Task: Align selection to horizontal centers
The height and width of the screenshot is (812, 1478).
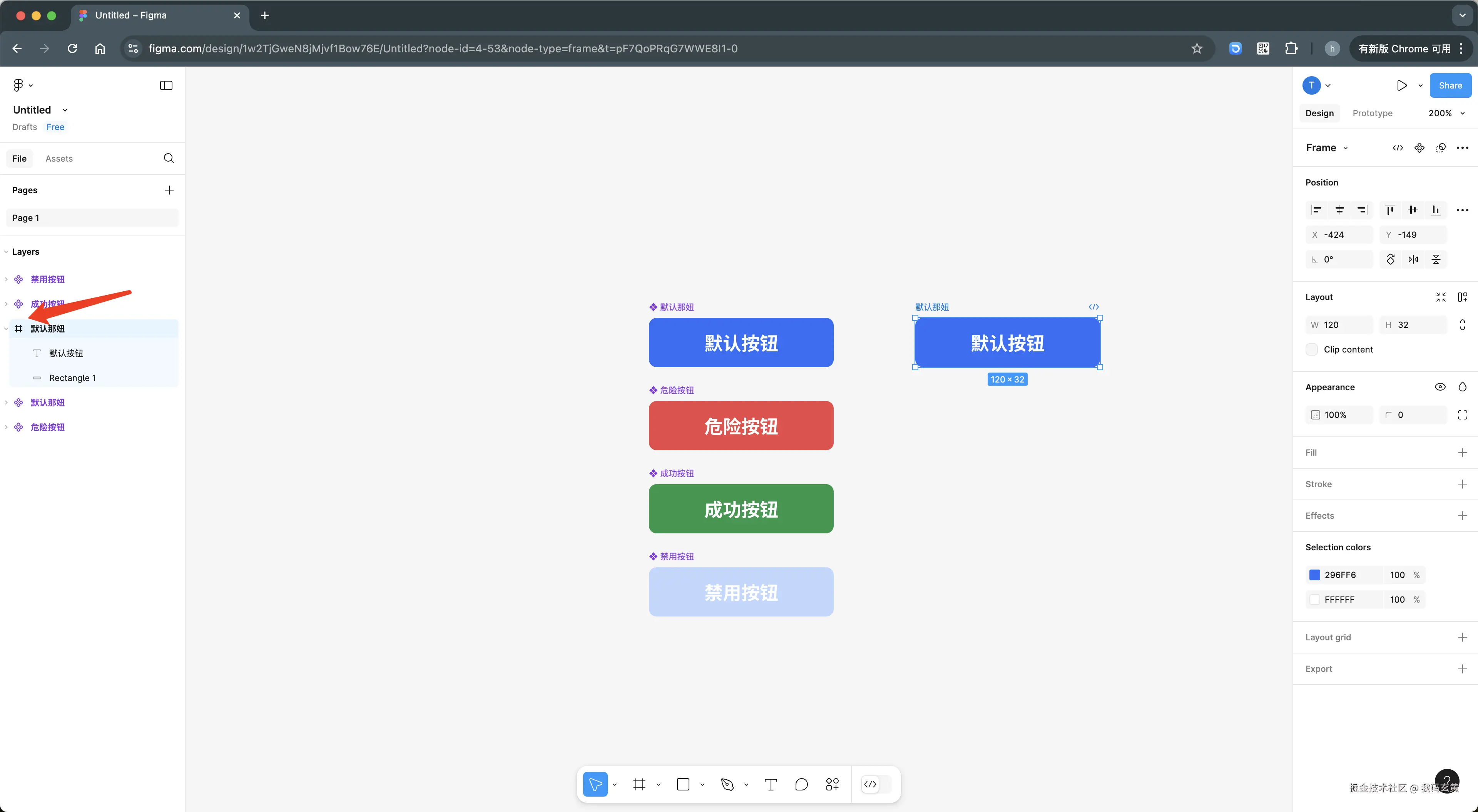Action: pos(1339,210)
